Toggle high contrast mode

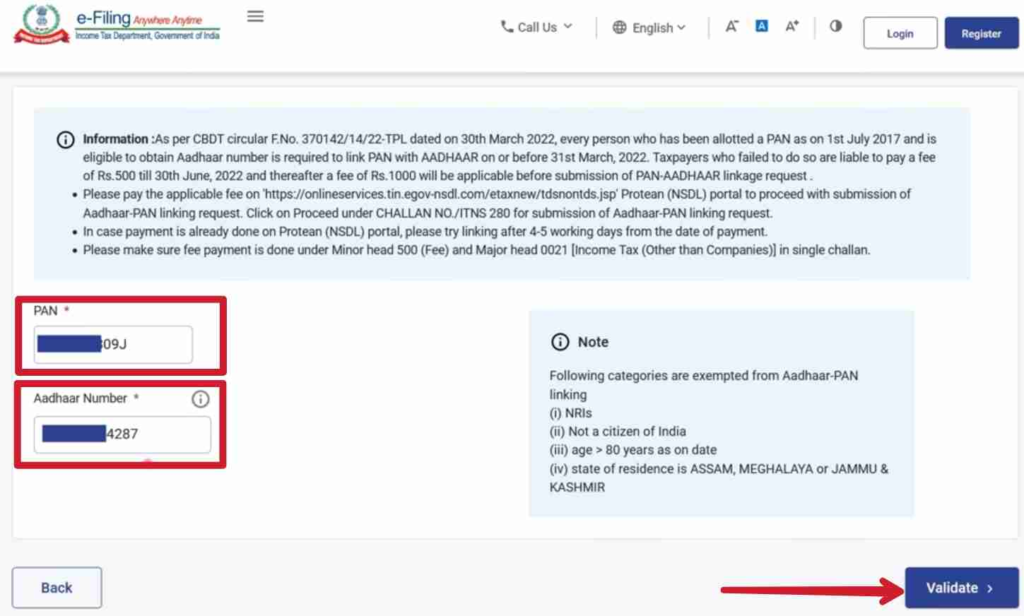tap(835, 27)
